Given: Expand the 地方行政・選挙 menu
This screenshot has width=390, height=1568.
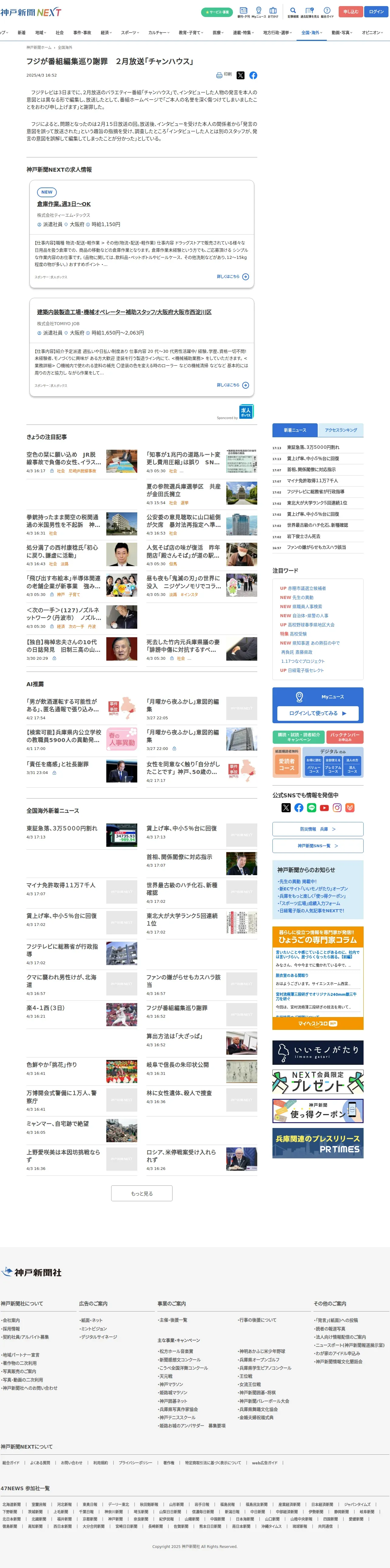Looking at the screenshot, I should tap(278, 33).
